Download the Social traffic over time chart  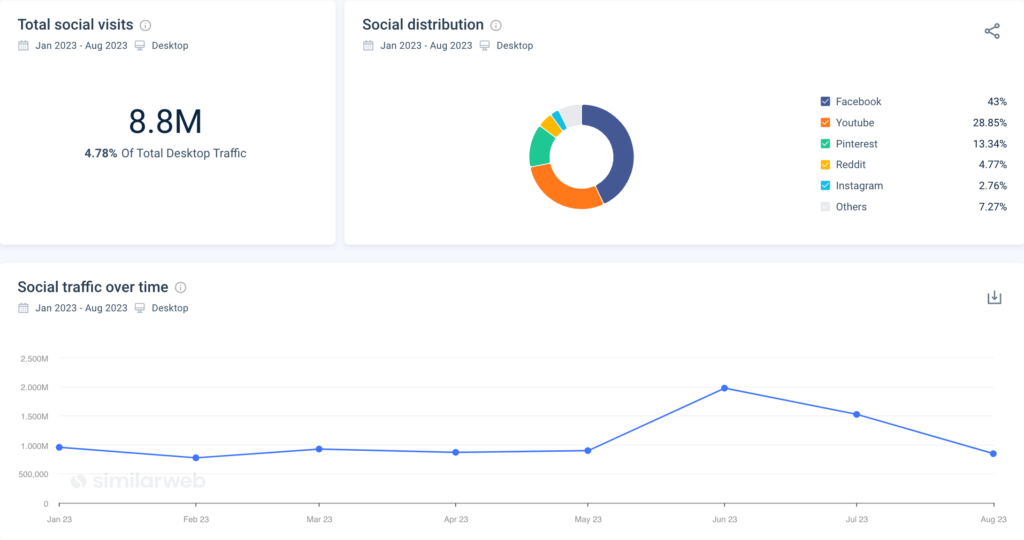click(x=994, y=298)
